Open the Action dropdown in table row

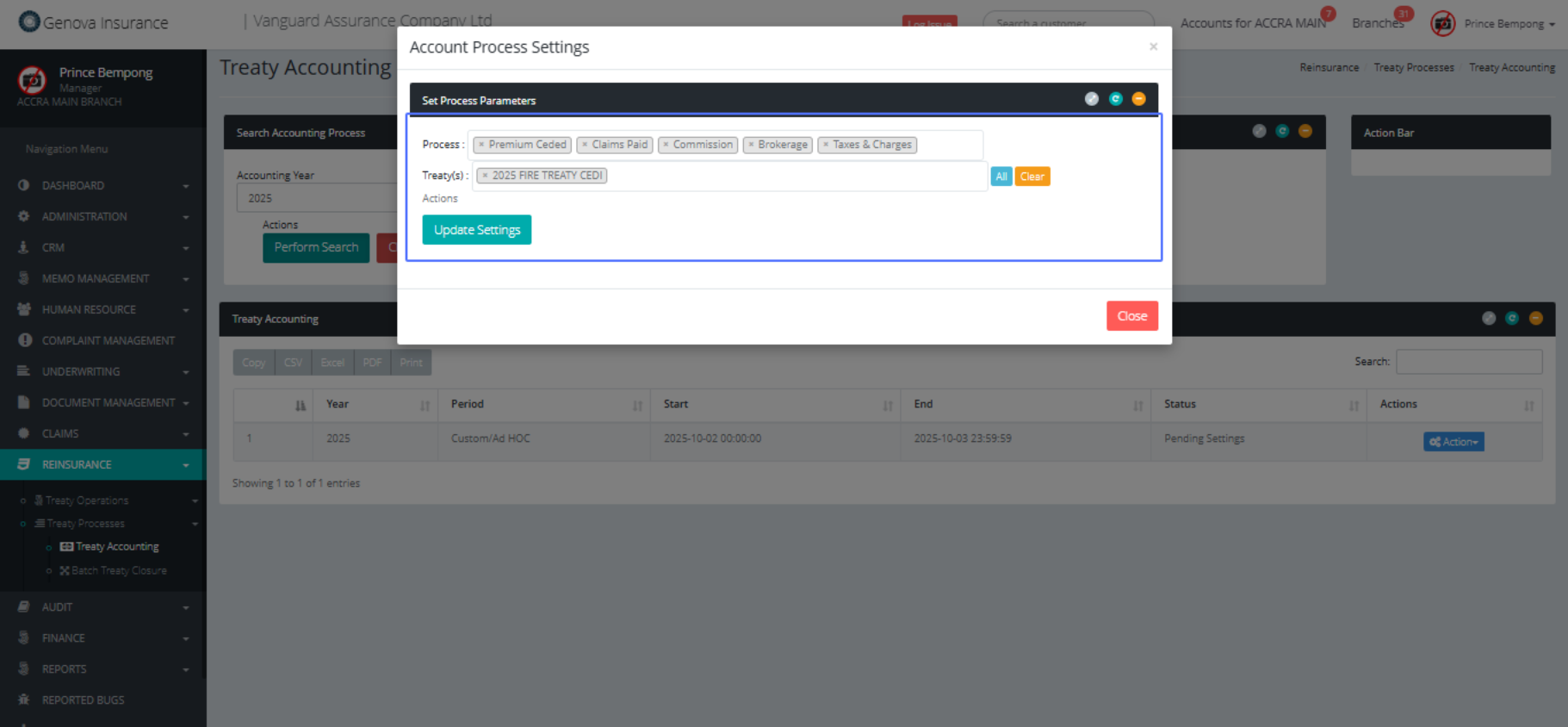point(1453,442)
